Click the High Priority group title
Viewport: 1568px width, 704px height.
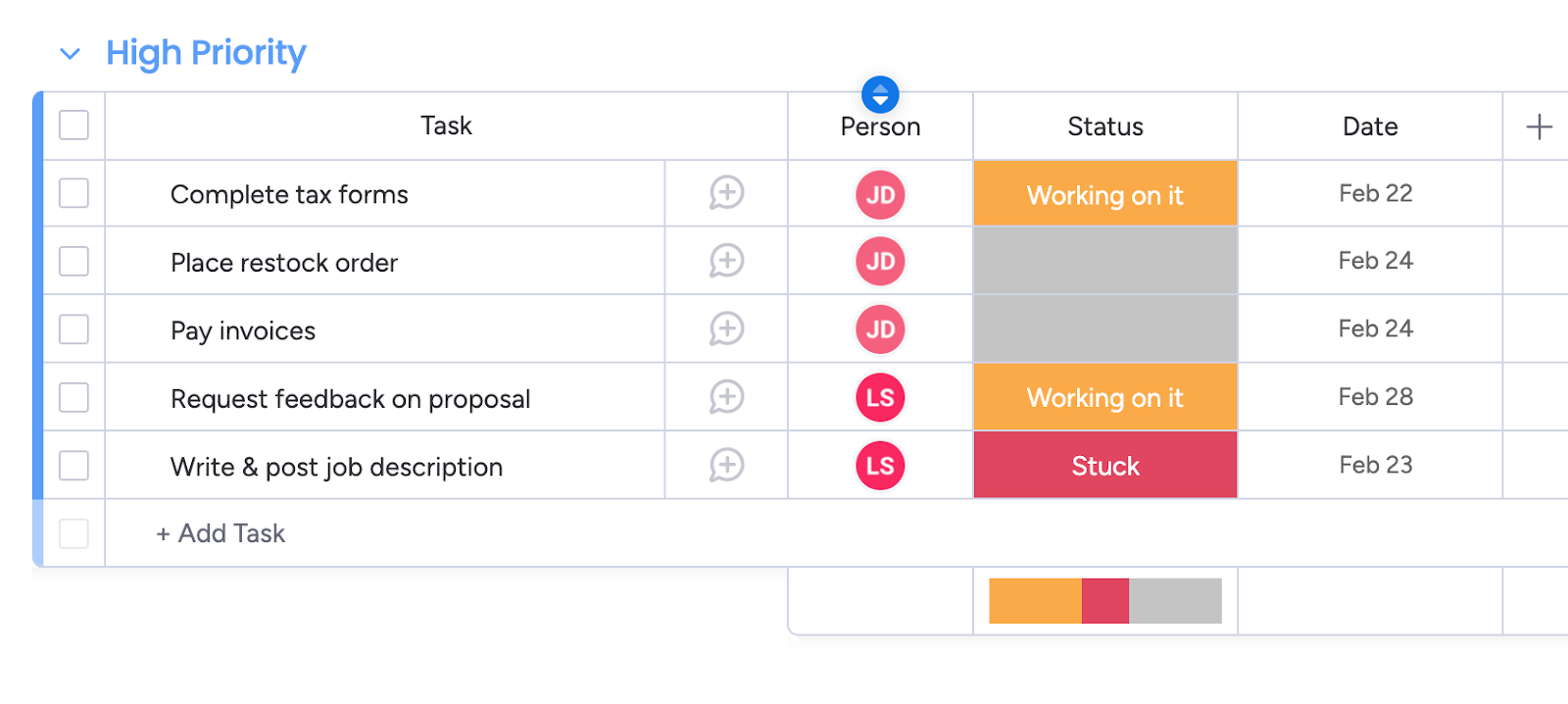click(x=206, y=53)
